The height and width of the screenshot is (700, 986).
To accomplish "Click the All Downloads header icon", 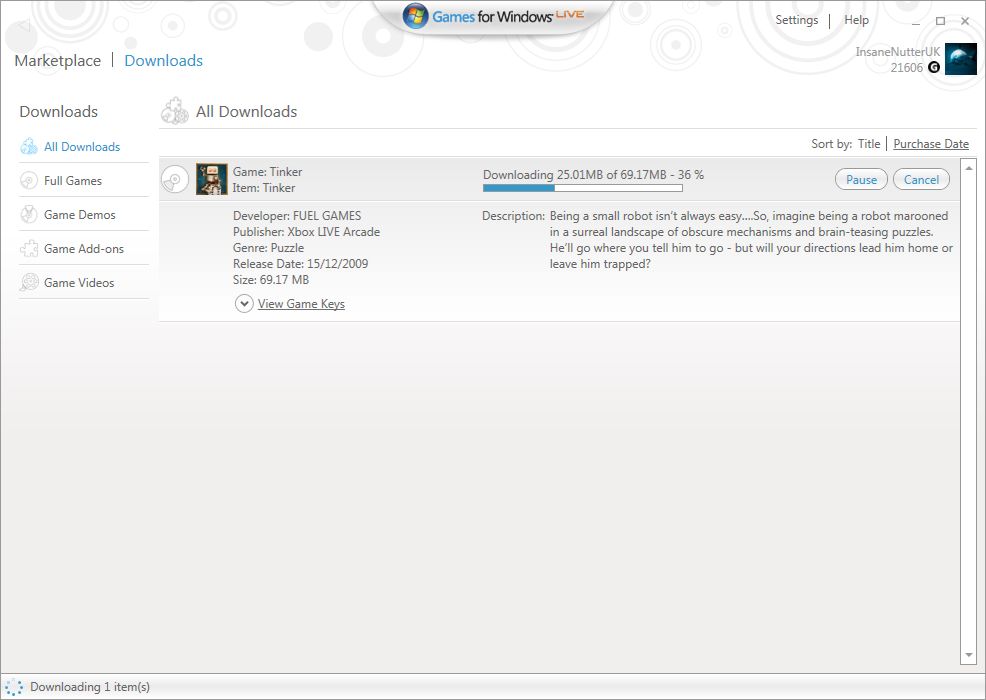I will pos(175,111).
